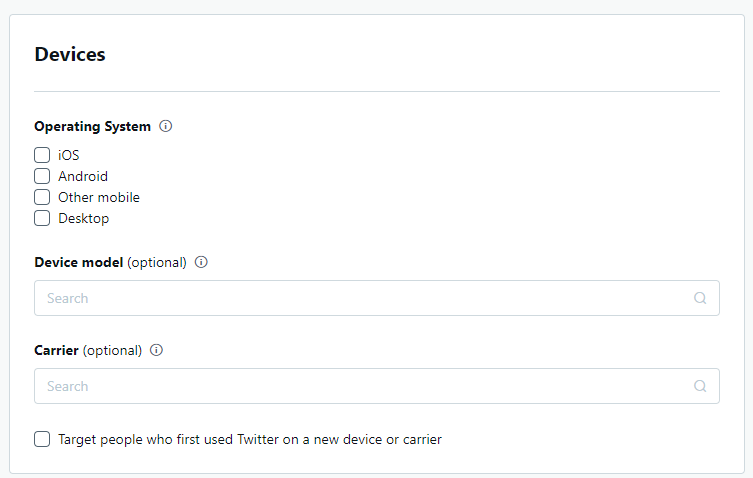Click the info icon next to Carrier
The image size is (753, 478).
(157, 350)
